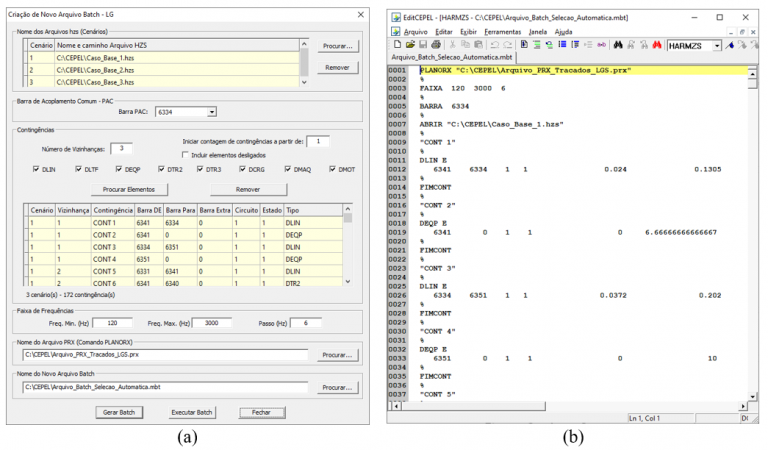Screen dimensions: 768x450
Task: Click the black binoculars Find icon
Action: (x=618, y=45)
